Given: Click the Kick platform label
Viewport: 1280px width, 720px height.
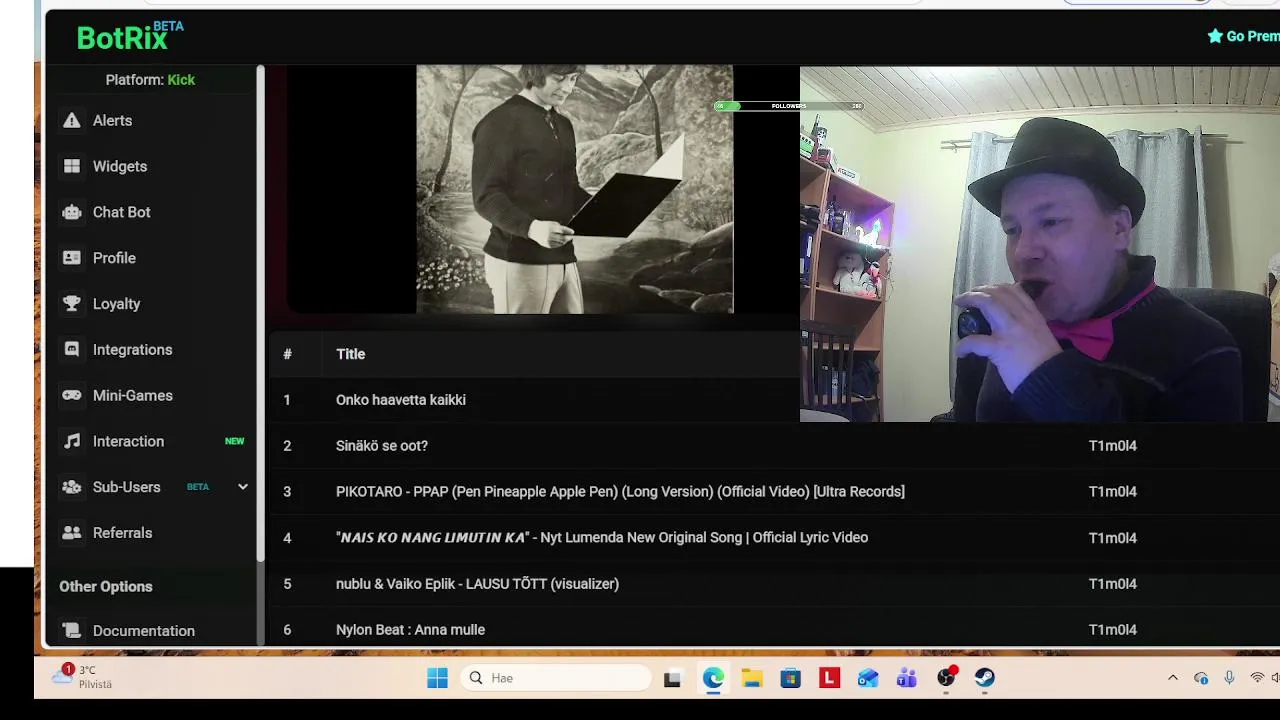Looking at the screenshot, I should 181,80.
